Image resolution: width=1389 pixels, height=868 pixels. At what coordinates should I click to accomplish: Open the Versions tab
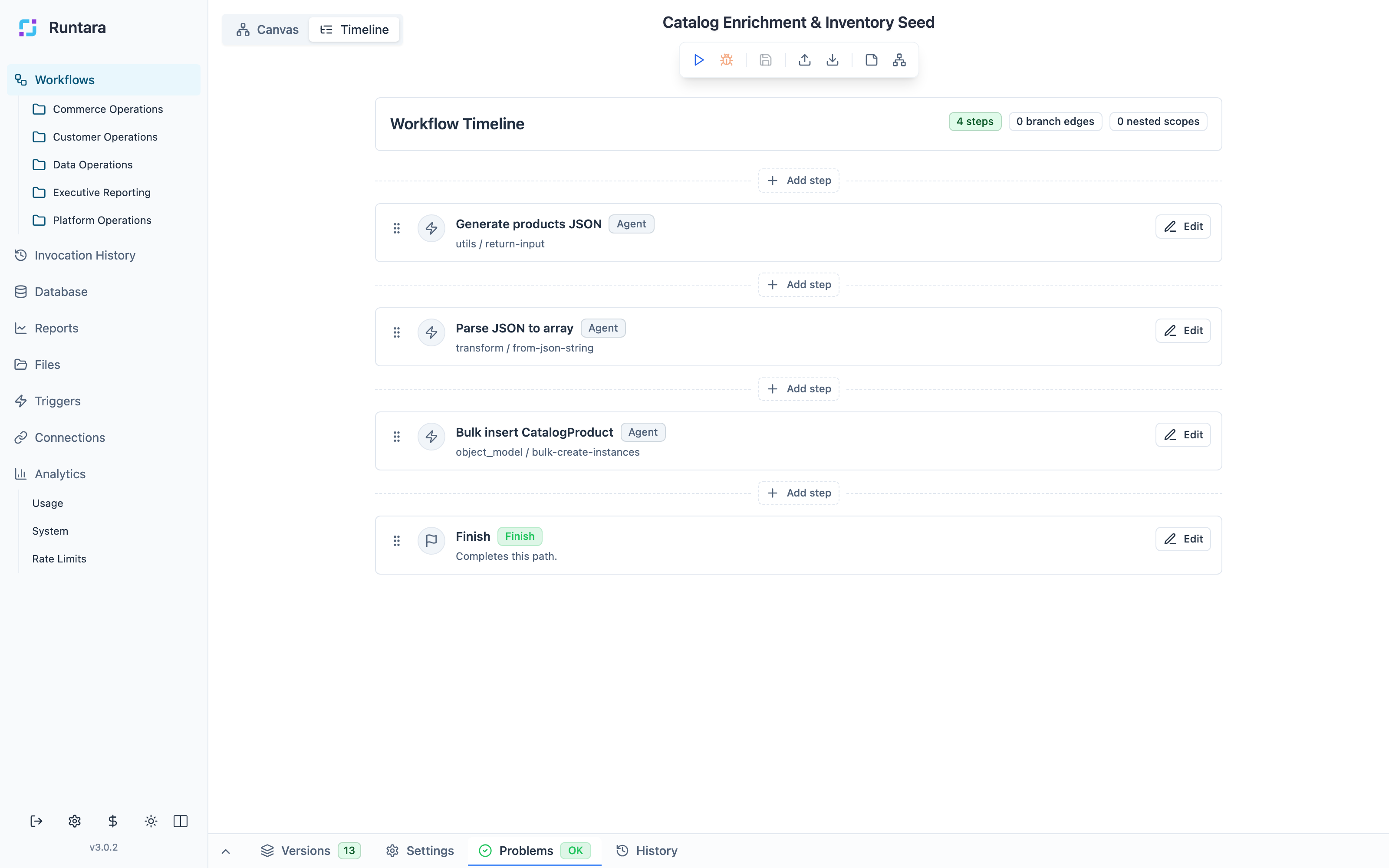click(x=310, y=851)
